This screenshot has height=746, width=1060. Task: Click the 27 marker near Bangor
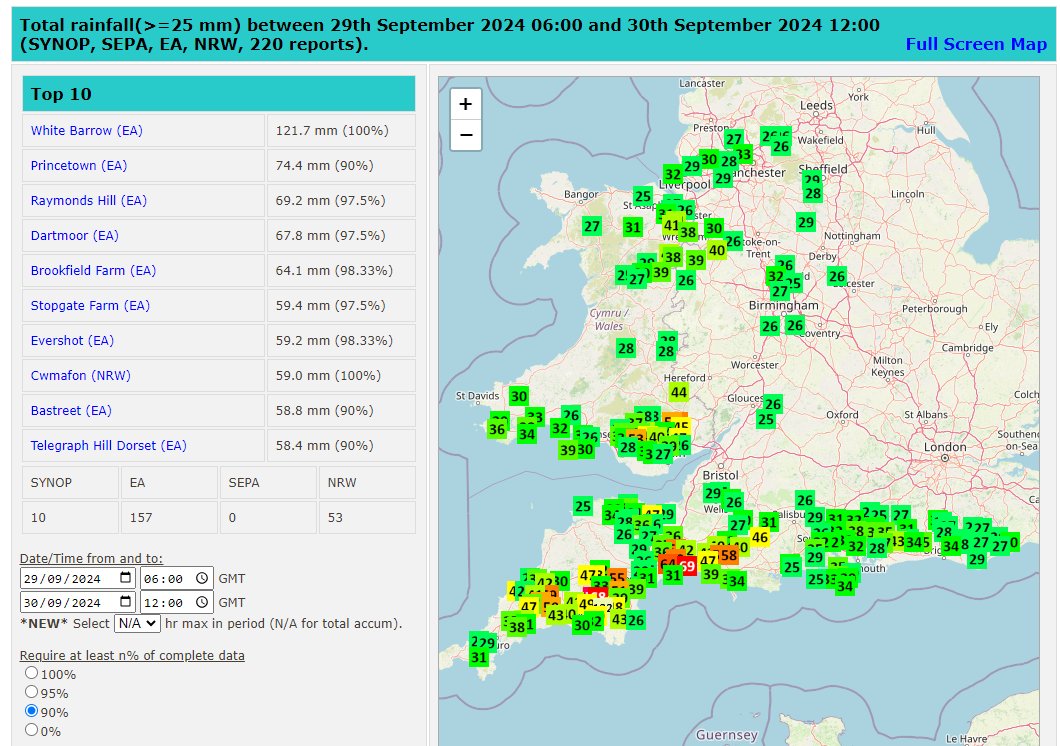[592, 226]
